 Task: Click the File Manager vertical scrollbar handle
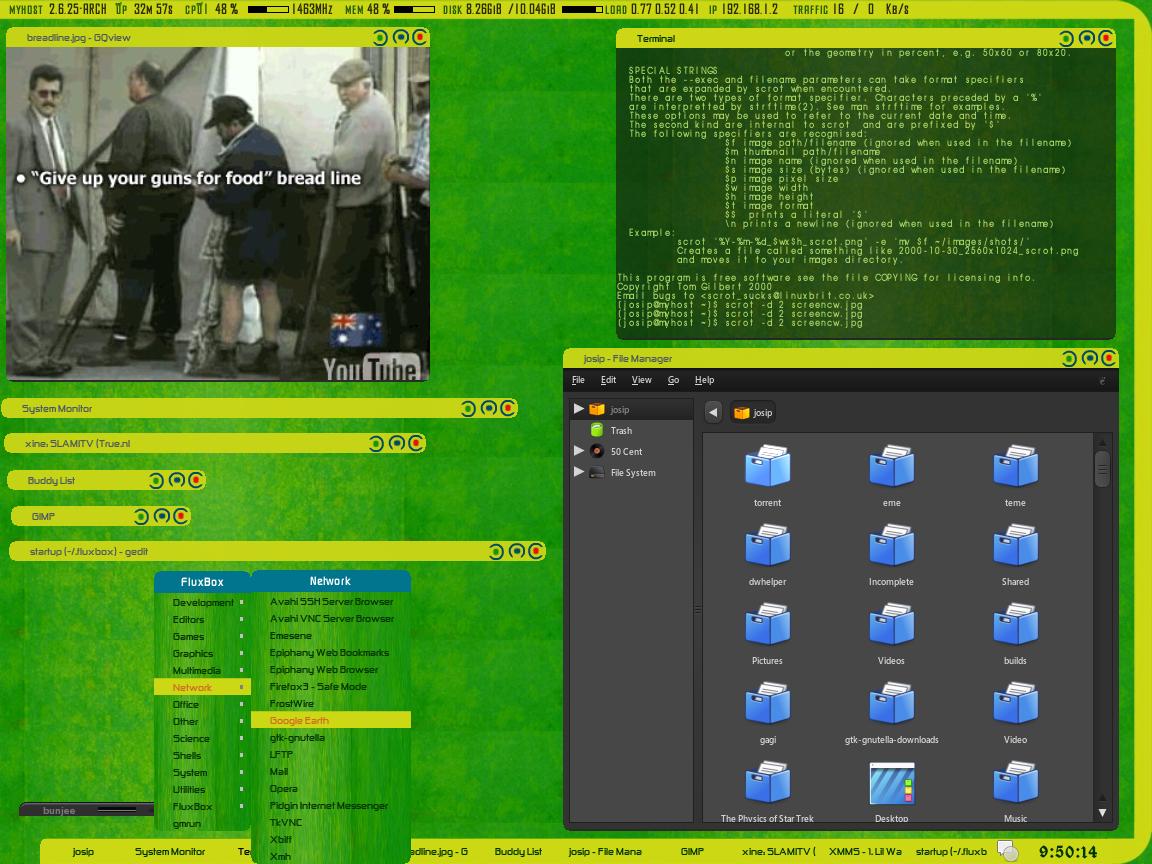pyautogui.click(x=1101, y=468)
